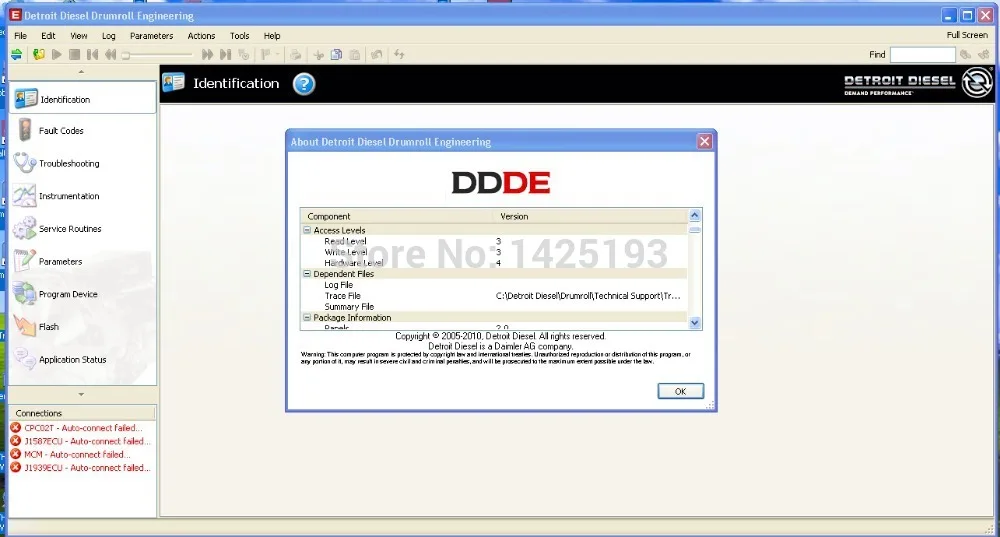Open the Service Routines panel
This screenshot has width=1000, height=537.
(x=82, y=228)
